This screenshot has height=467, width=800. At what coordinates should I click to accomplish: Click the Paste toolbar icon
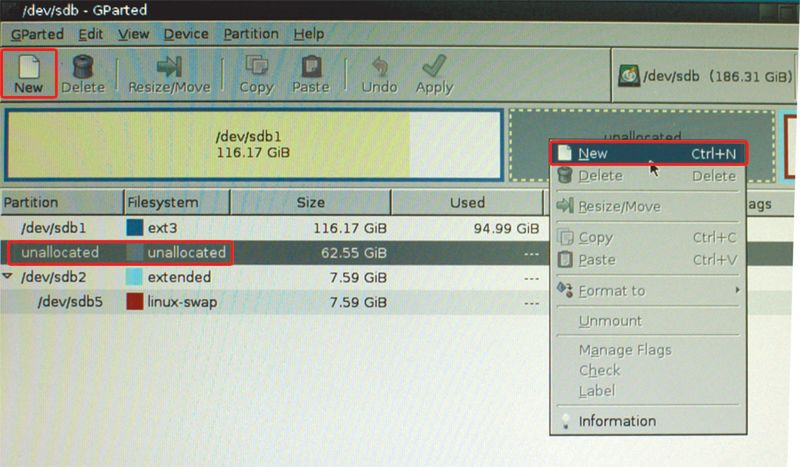click(311, 67)
